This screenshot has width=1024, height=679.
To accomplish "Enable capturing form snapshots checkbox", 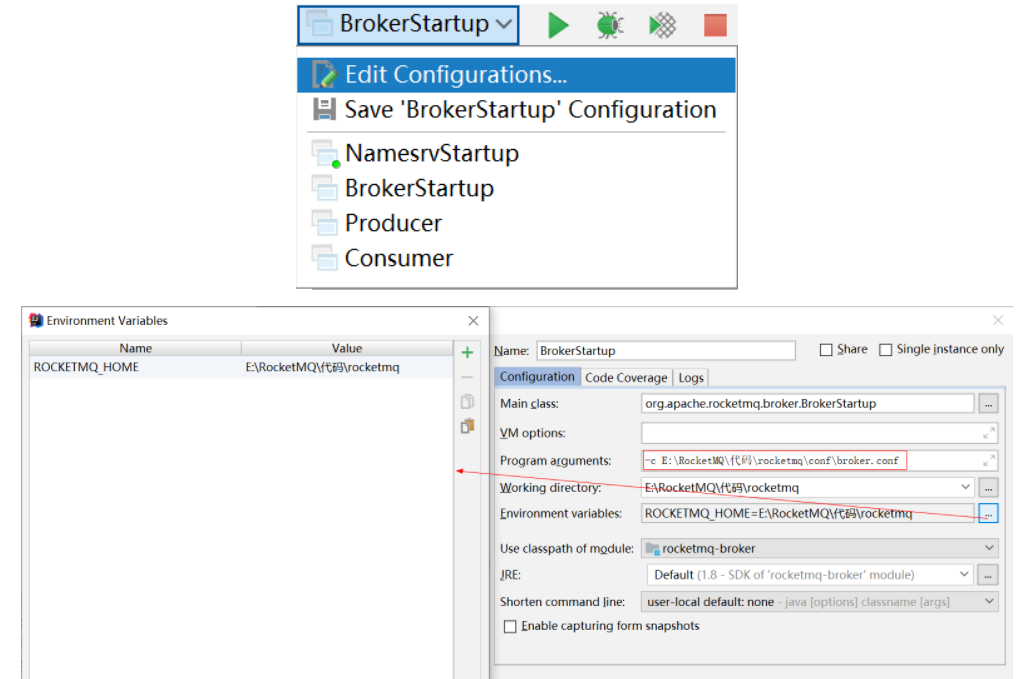I will tap(510, 626).
